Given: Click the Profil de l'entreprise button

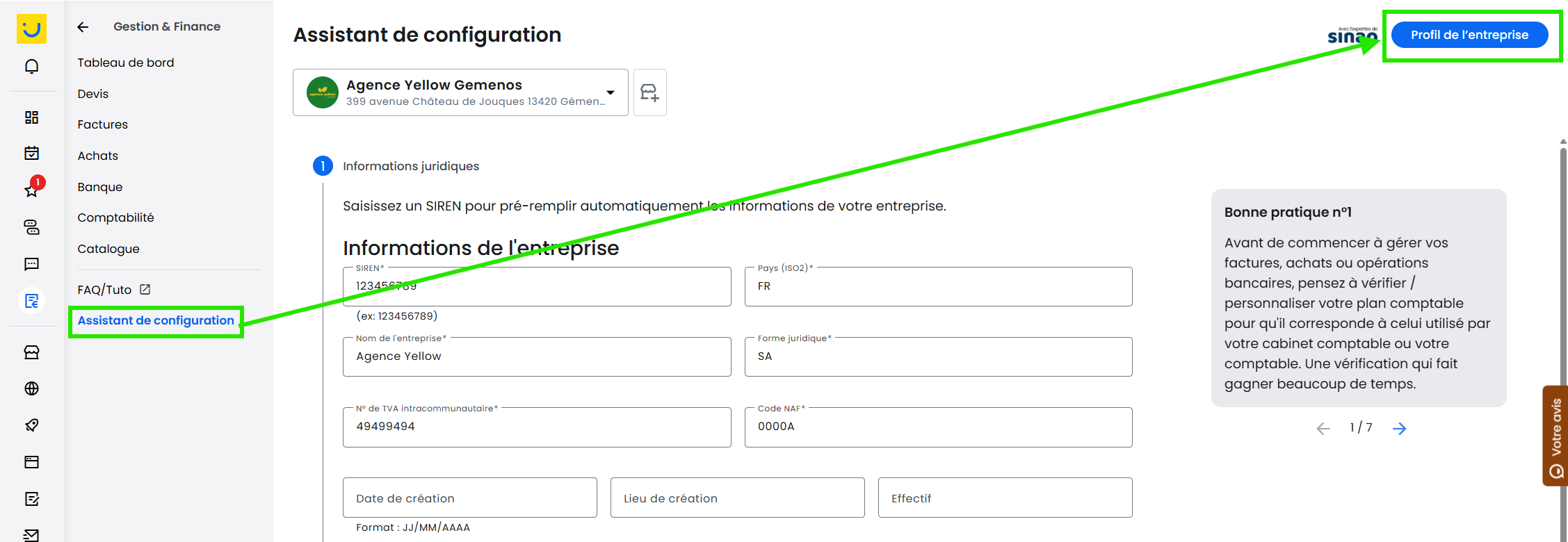Looking at the screenshot, I should [1469, 35].
